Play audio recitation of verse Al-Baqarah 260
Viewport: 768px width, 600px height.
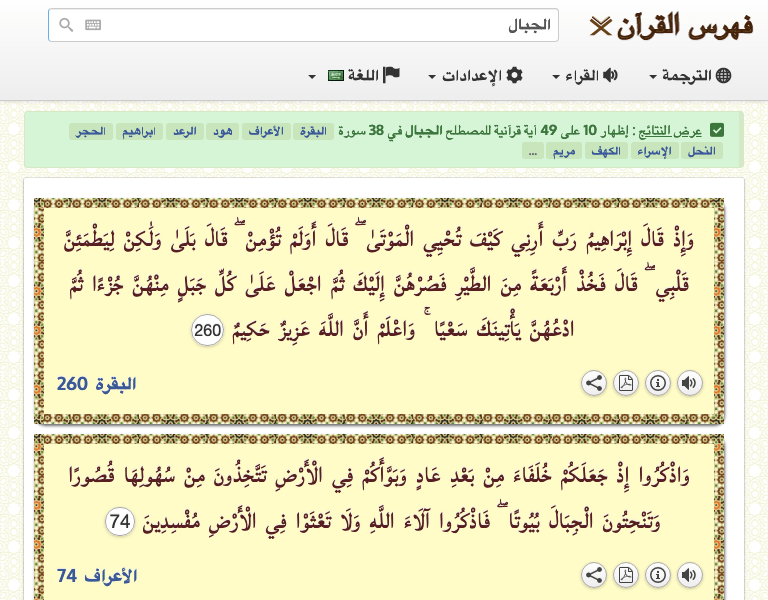690,383
